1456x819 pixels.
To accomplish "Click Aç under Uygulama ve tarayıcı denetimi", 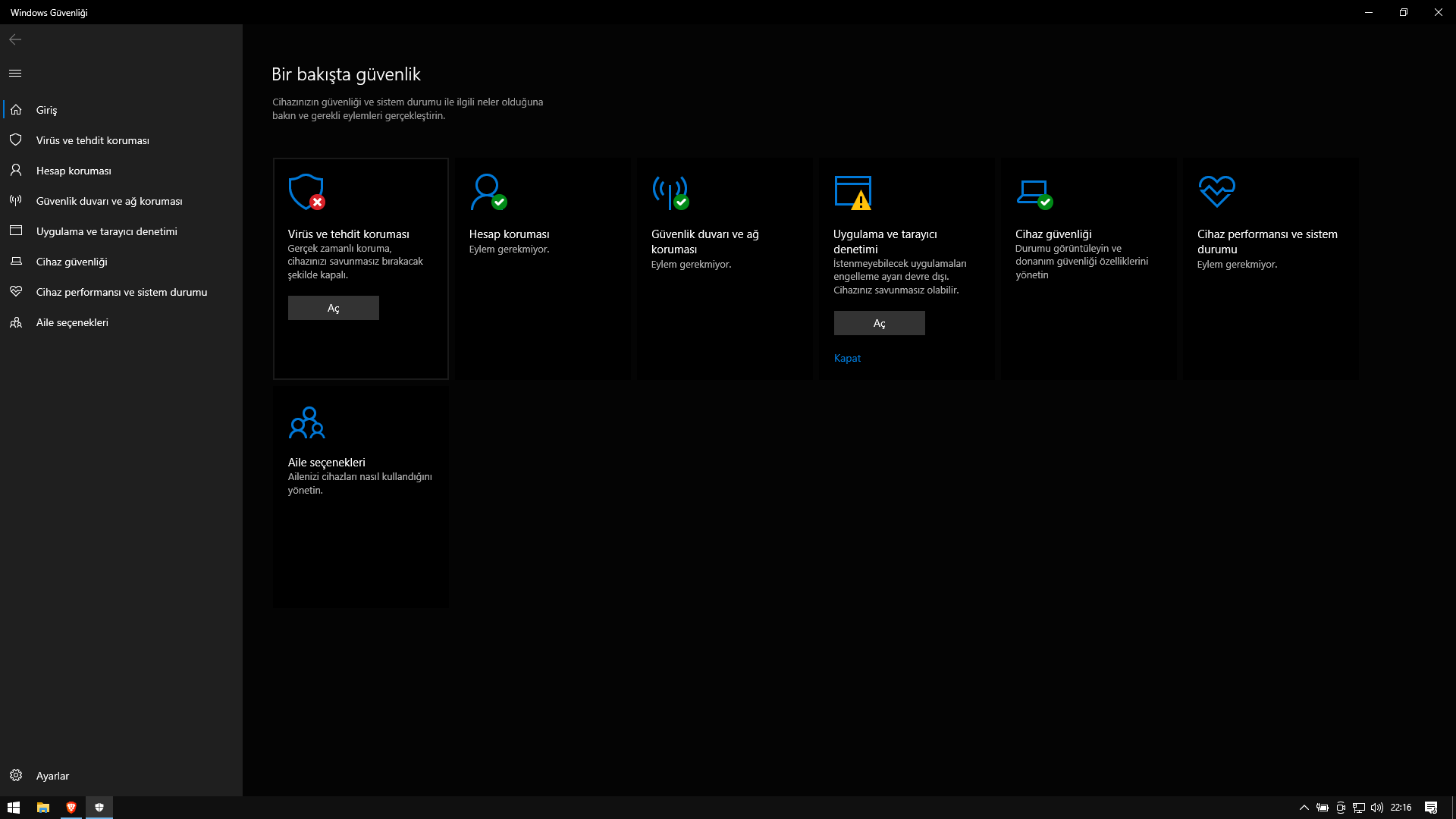I will [880, 323].
